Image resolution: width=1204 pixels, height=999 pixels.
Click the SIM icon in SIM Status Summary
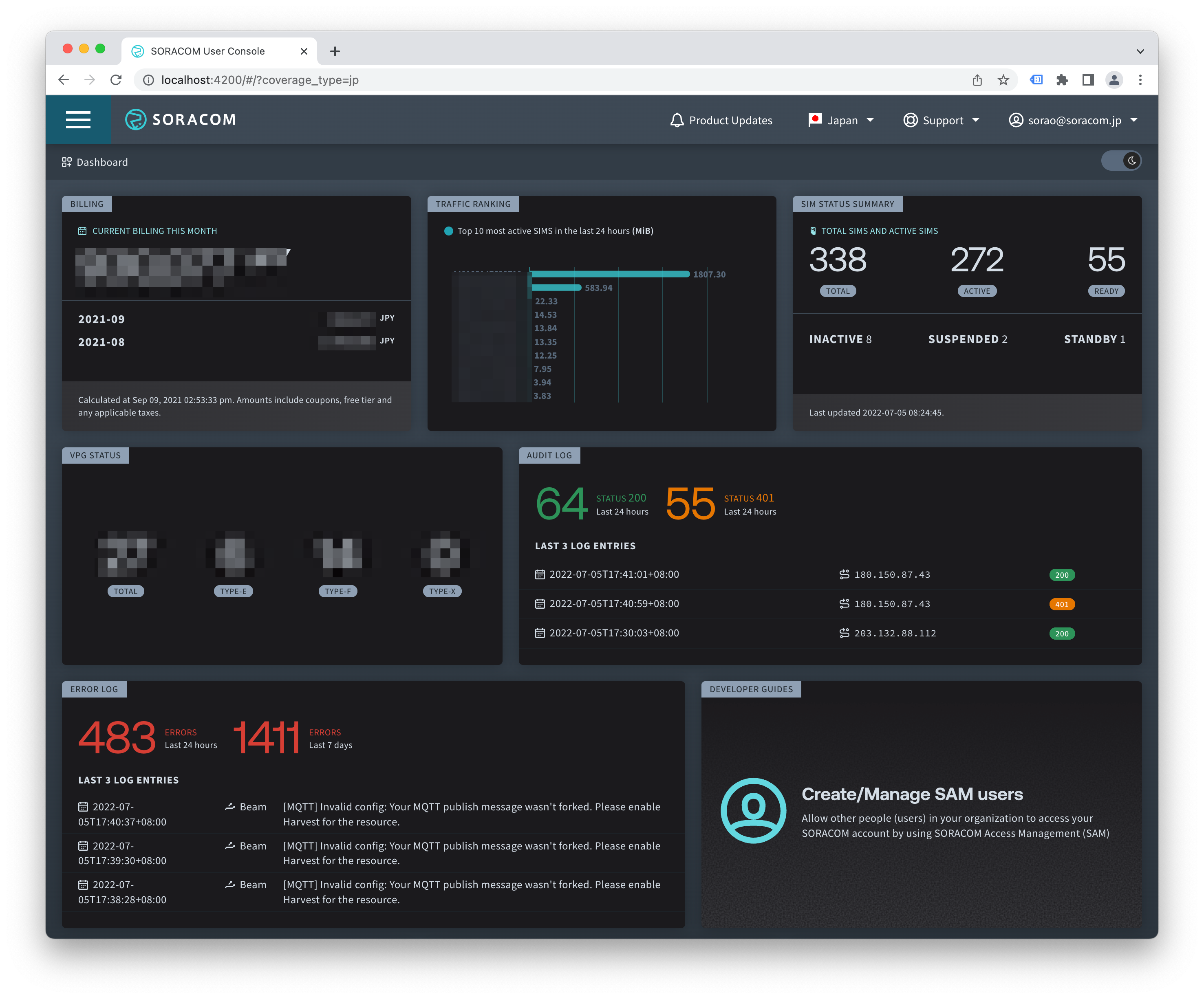click(812, 231)
